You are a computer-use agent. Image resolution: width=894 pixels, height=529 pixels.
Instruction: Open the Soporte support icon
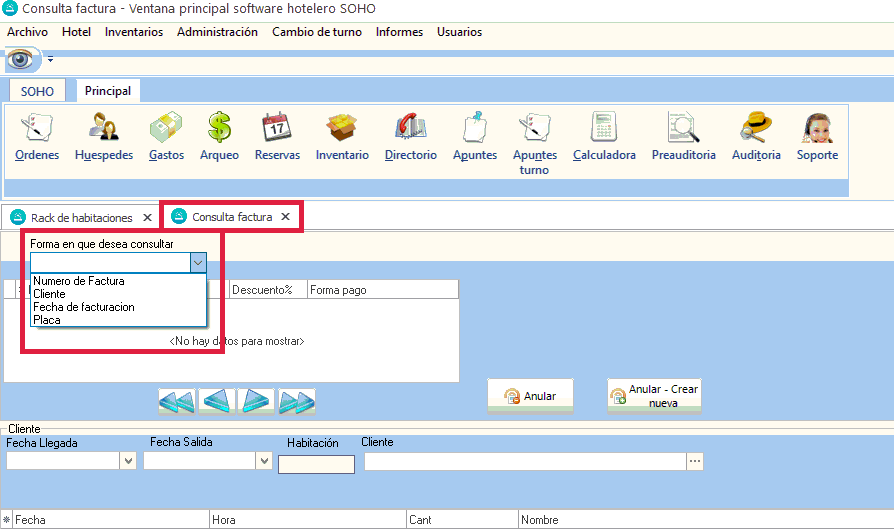pos(817,129)
